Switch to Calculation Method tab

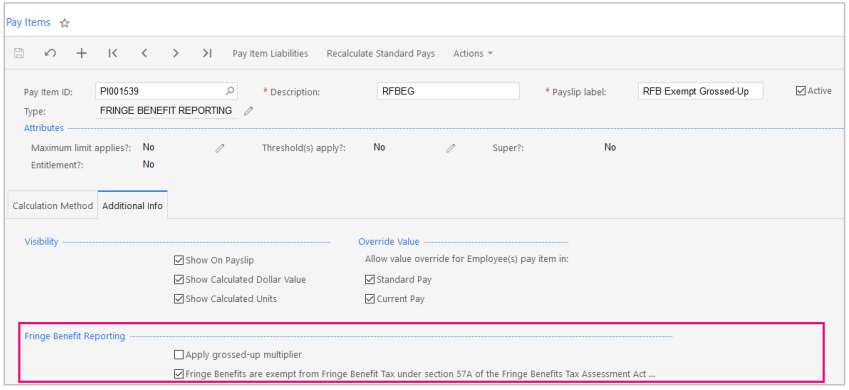click(53, 206)
